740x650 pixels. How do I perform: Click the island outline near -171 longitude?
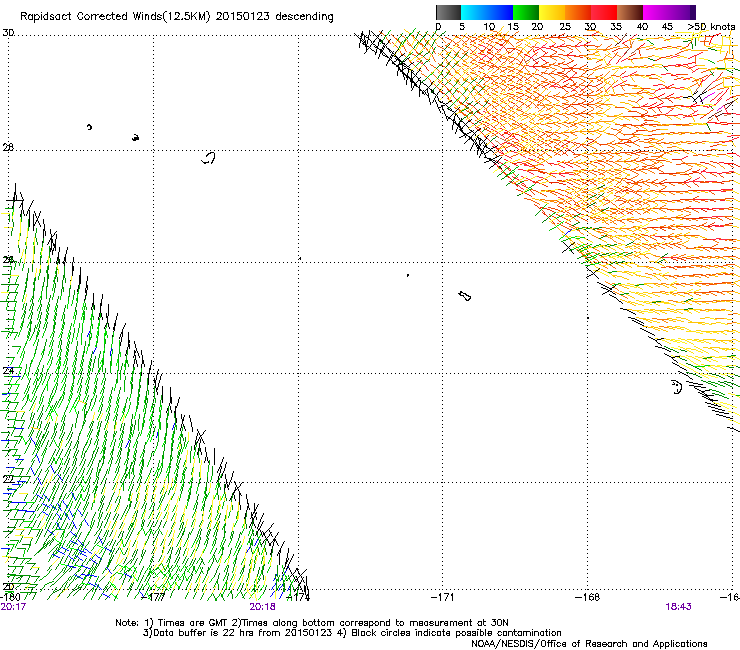tap(464, 296)
